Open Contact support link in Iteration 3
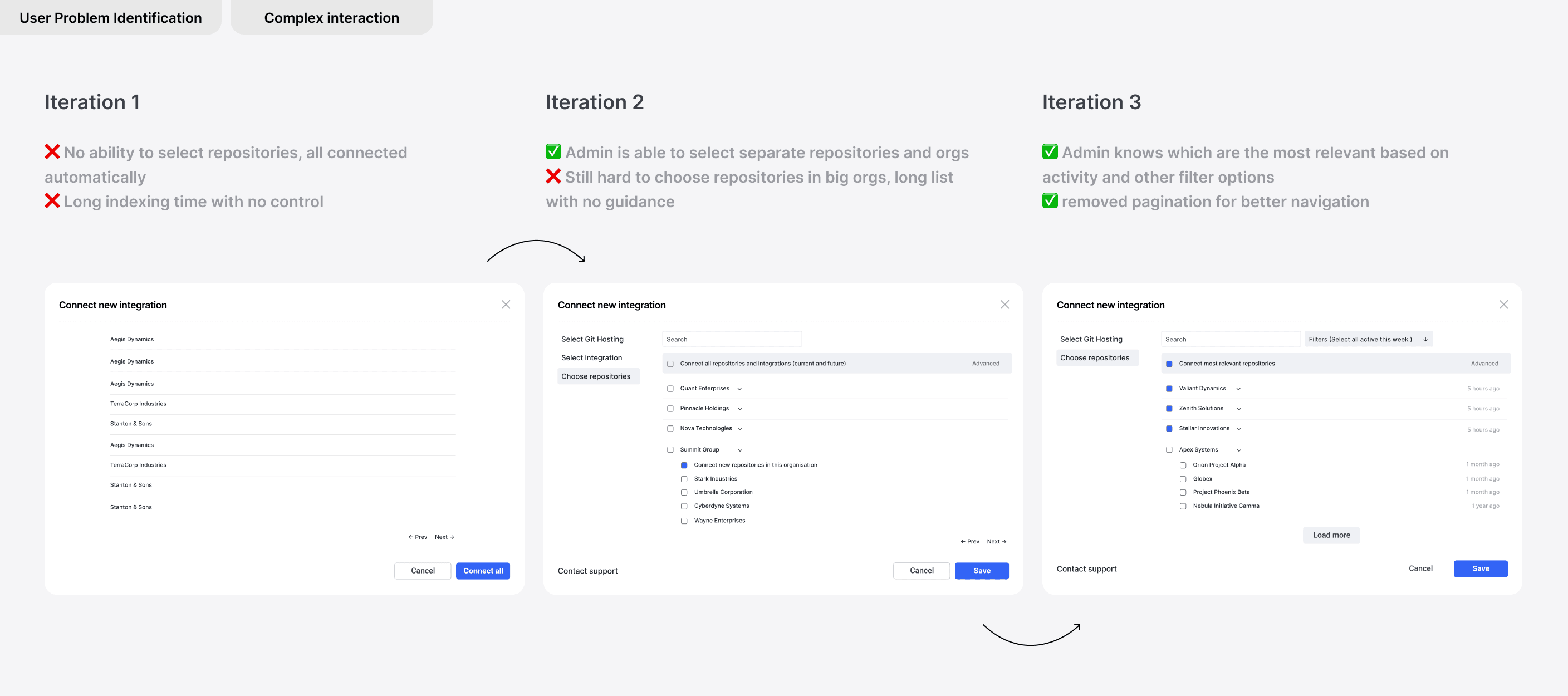 click(x=1086, y=568)
